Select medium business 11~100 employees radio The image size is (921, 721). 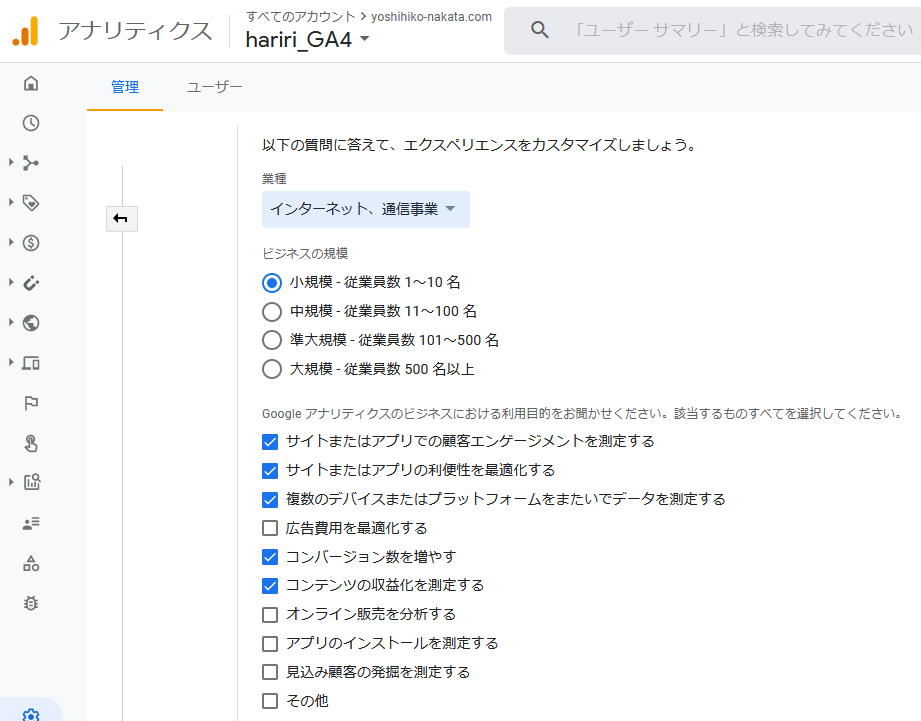coord(272,312)
